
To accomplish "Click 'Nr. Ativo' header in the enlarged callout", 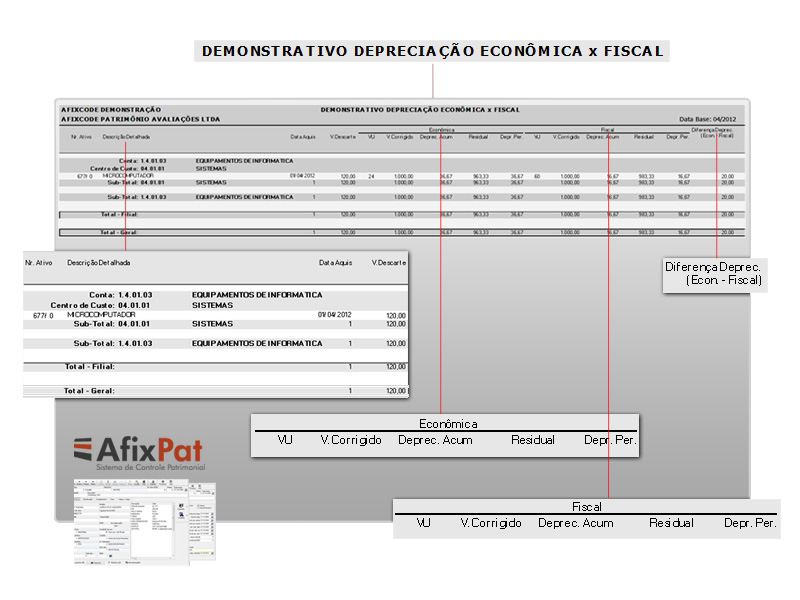I will click(x=38, y=263).
